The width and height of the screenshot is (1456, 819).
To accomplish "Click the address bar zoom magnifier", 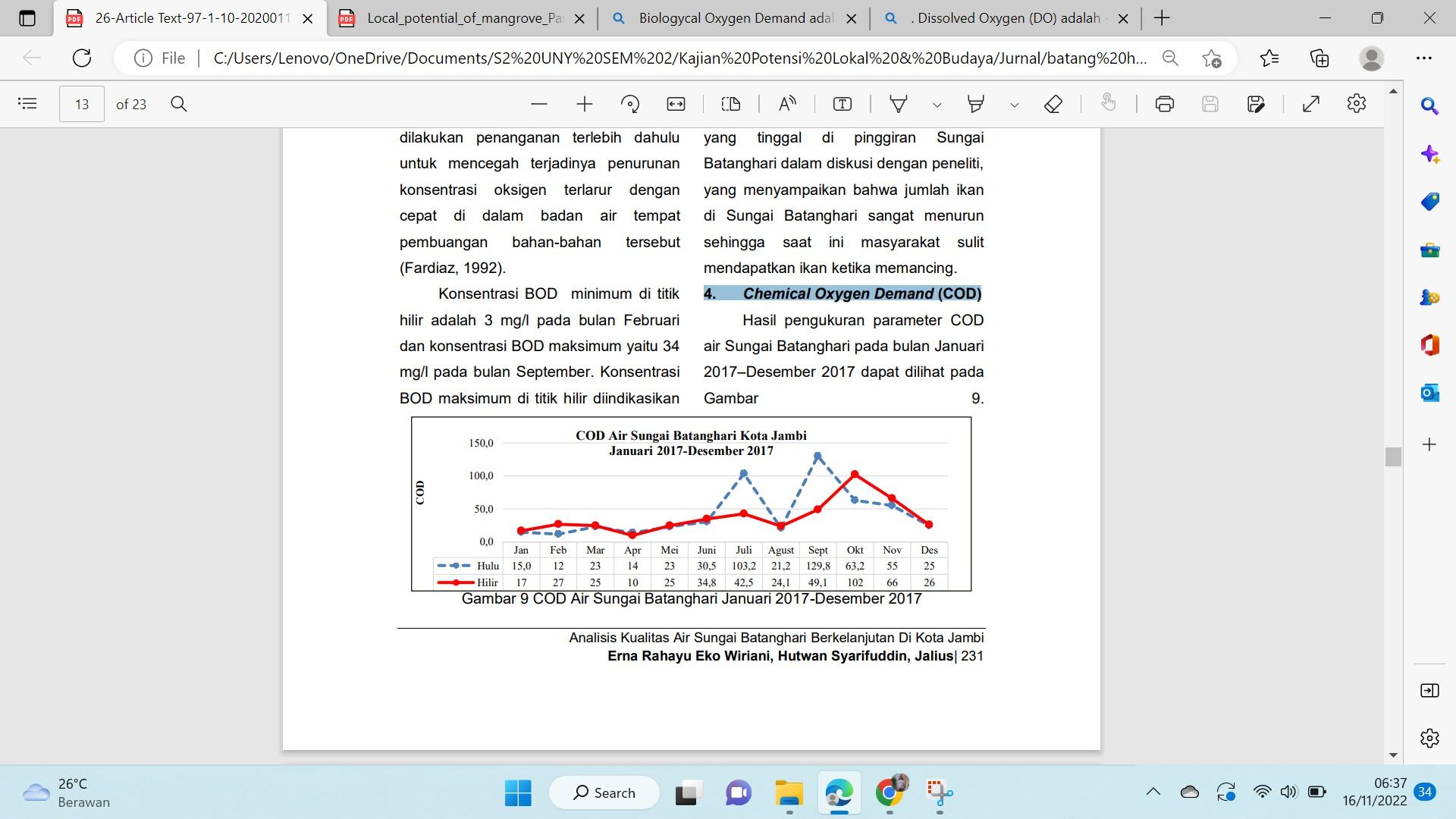I will [1170, 58].
